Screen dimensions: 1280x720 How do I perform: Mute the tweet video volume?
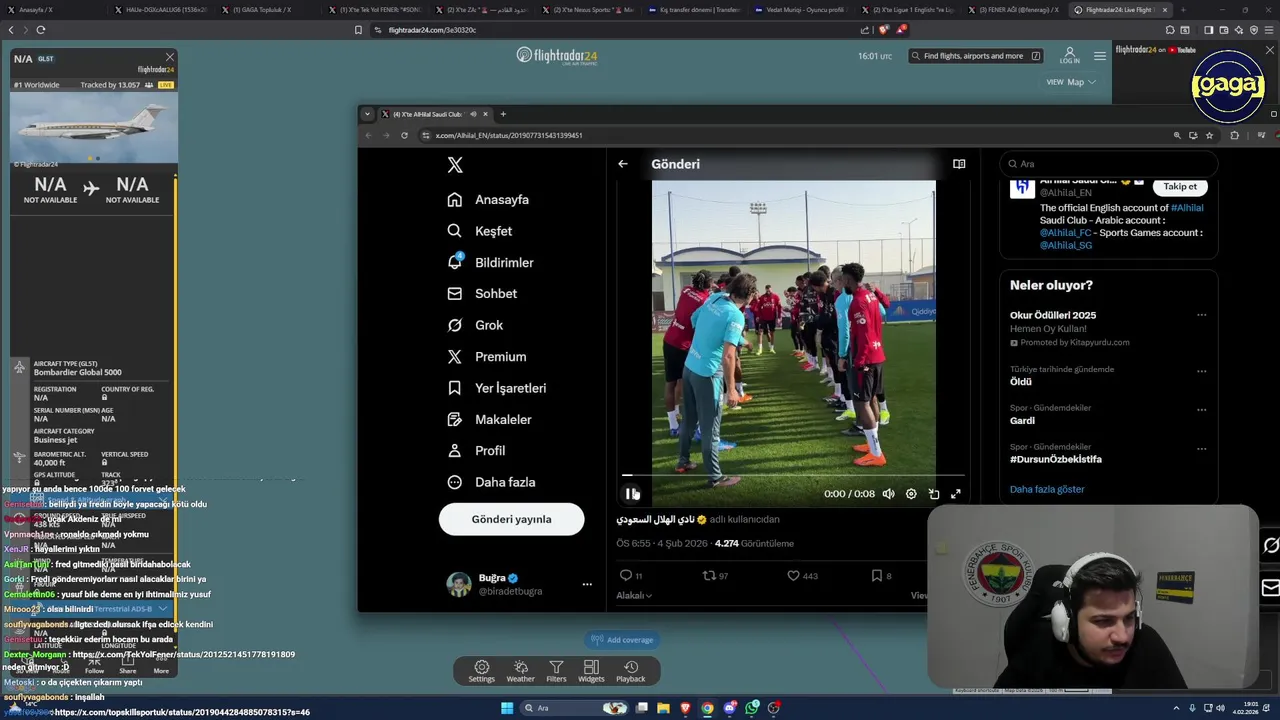pyautogui.click(x=888, y=494)
